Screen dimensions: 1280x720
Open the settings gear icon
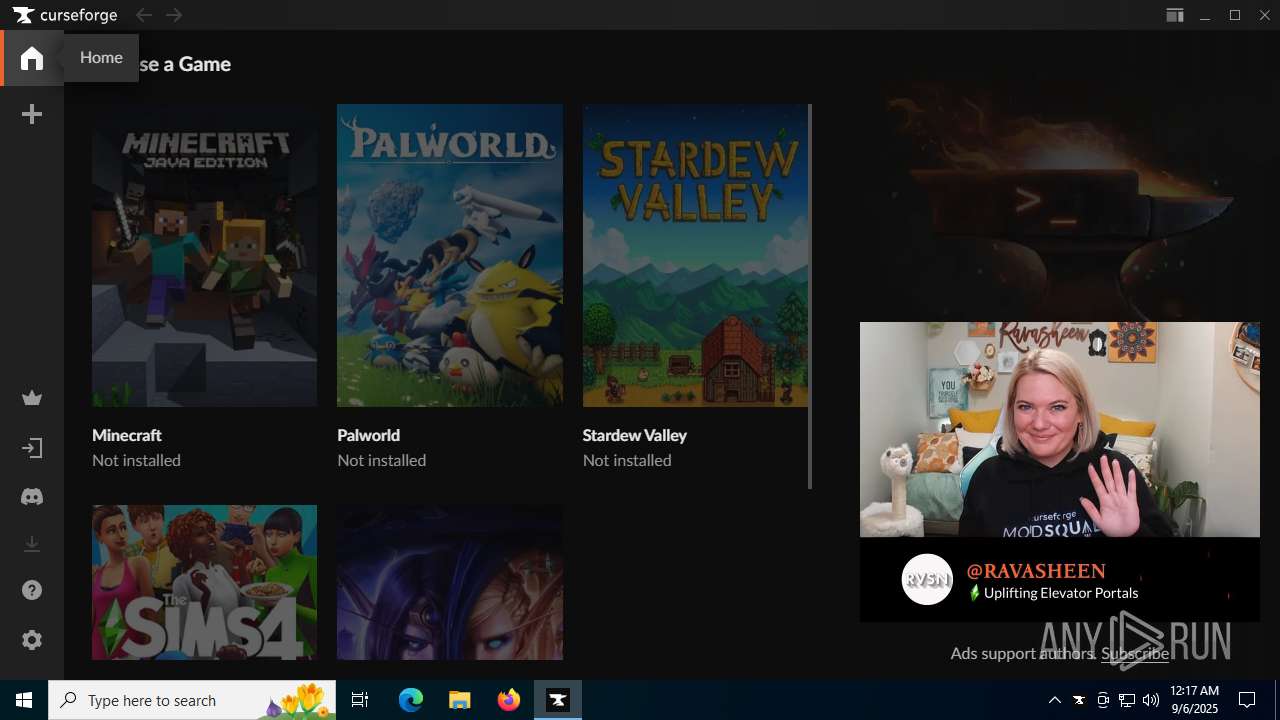(x=32, y=640)
